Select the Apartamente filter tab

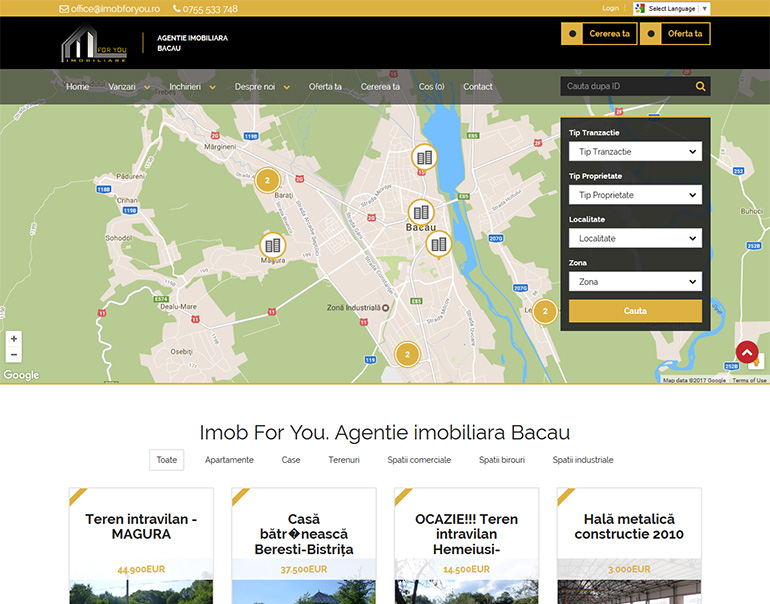[x=229, y=460]
